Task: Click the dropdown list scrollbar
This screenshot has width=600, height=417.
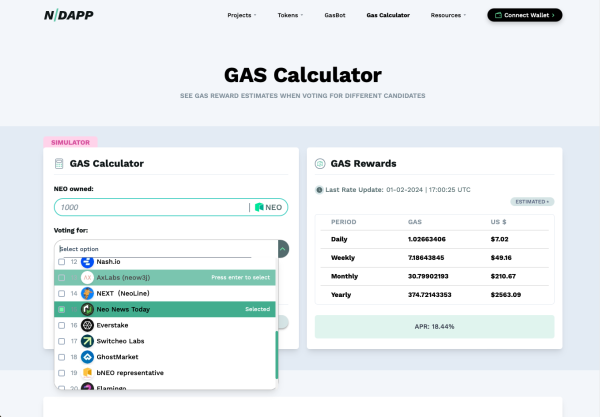Action: click(x=277, y=355)
